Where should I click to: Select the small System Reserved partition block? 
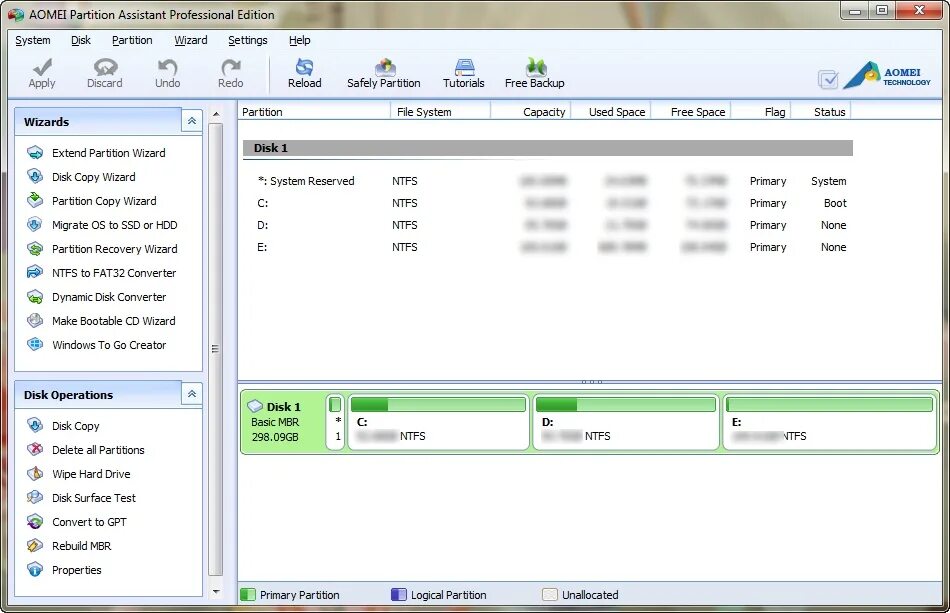[x=335, y=422]
